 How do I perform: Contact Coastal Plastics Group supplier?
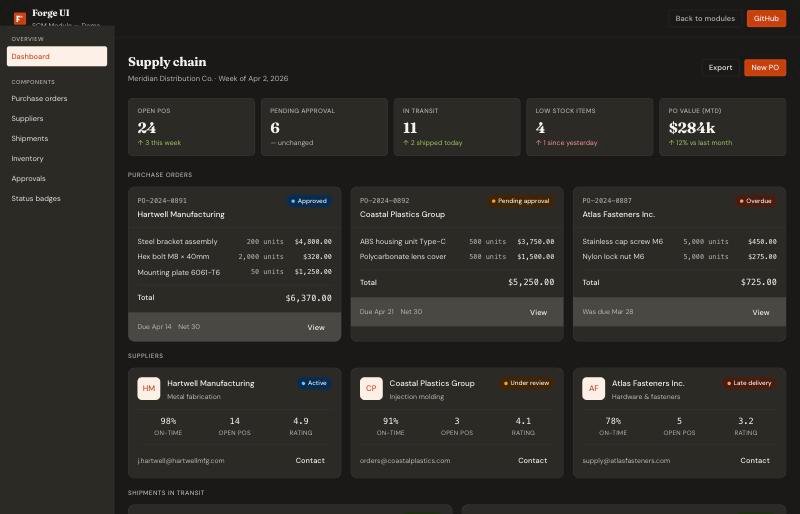pyautogui.click(x=533, y=460)
